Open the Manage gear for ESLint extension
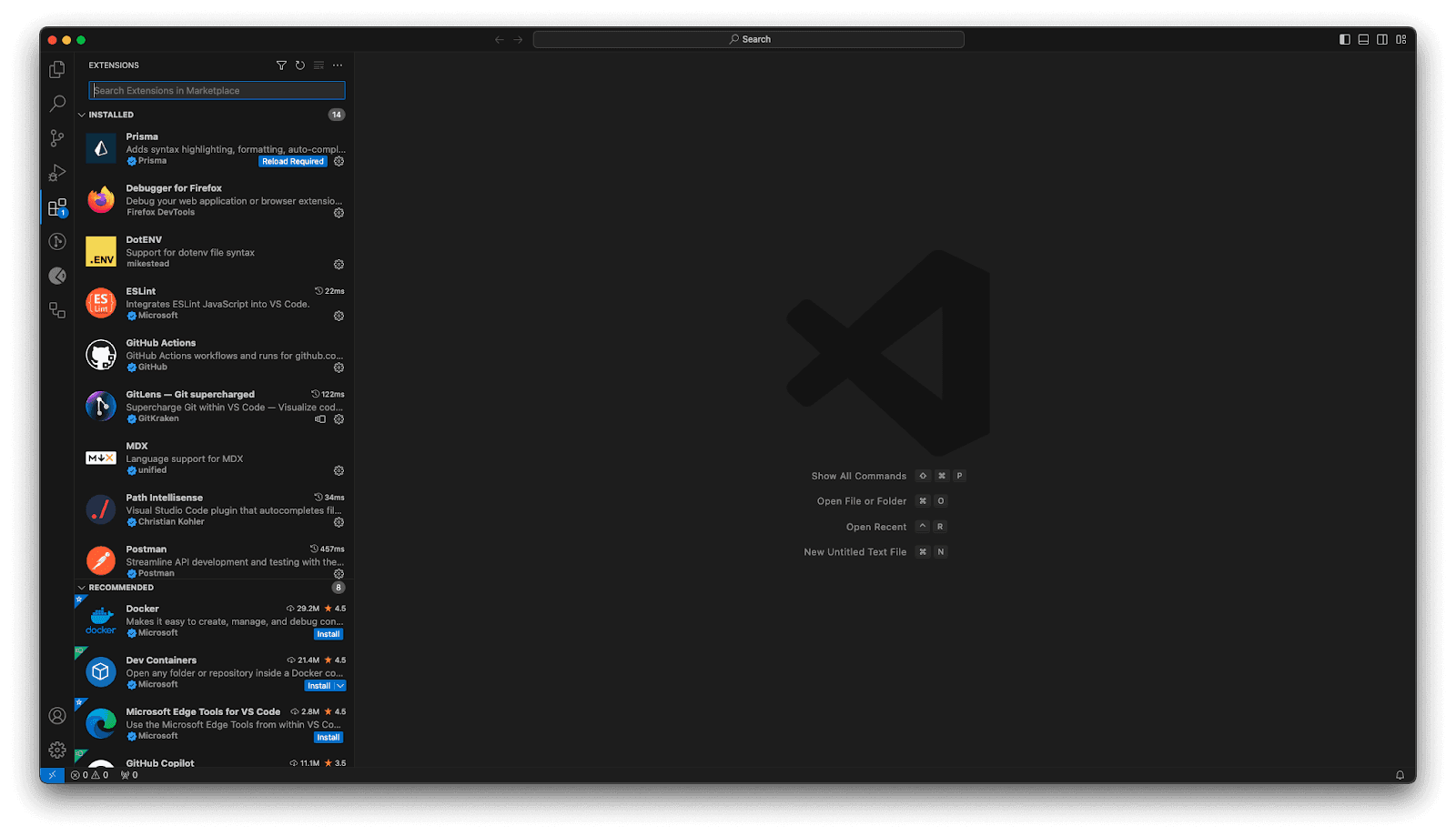The height and width of the screenshot is (836, 1456). click(x=339, y=316)
